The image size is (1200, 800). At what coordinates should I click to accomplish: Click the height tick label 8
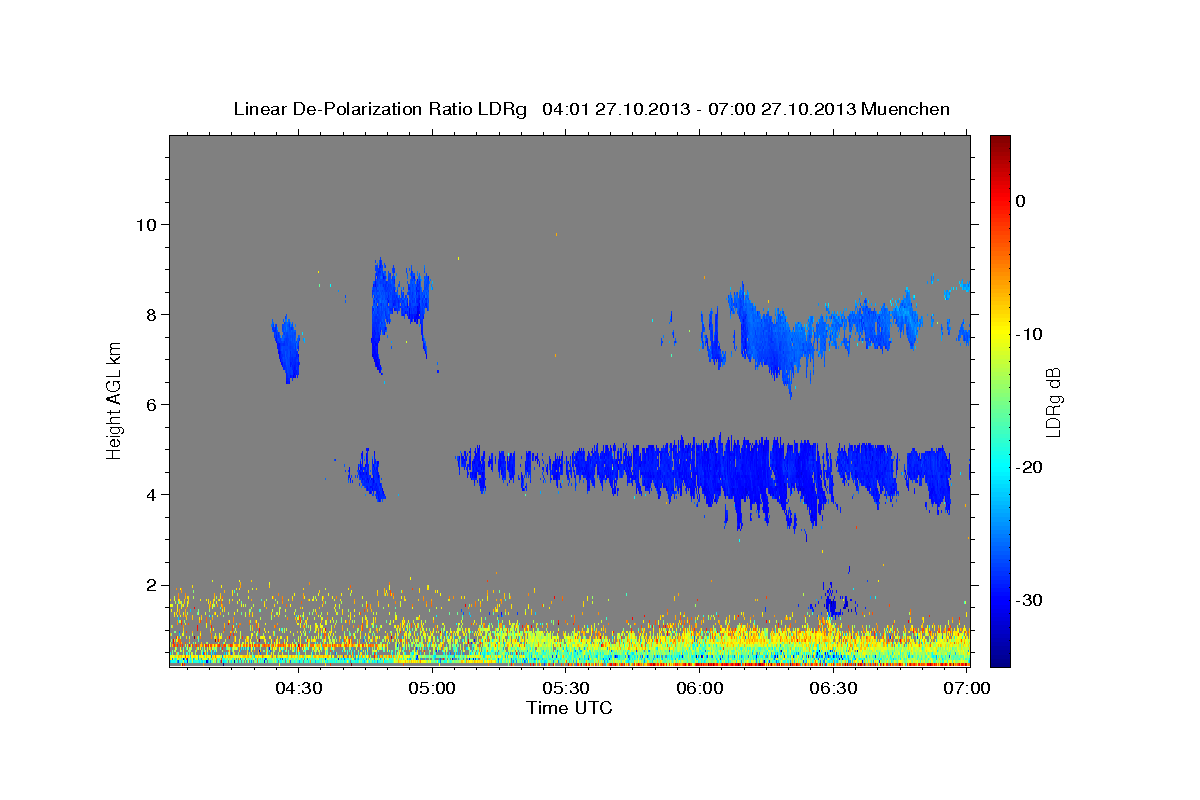click(151, 314)
